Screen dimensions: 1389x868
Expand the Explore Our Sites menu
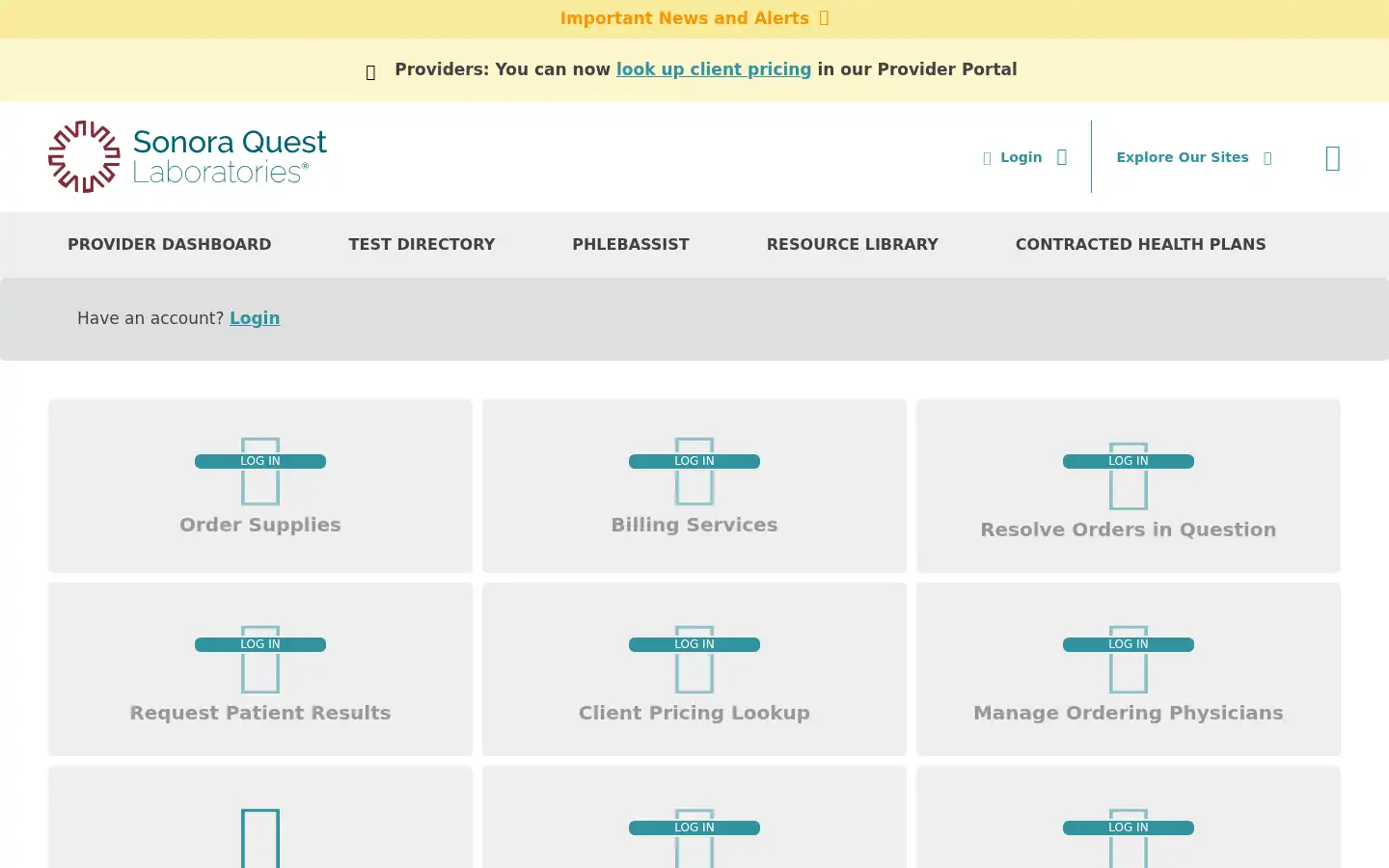click(1194, 157)
